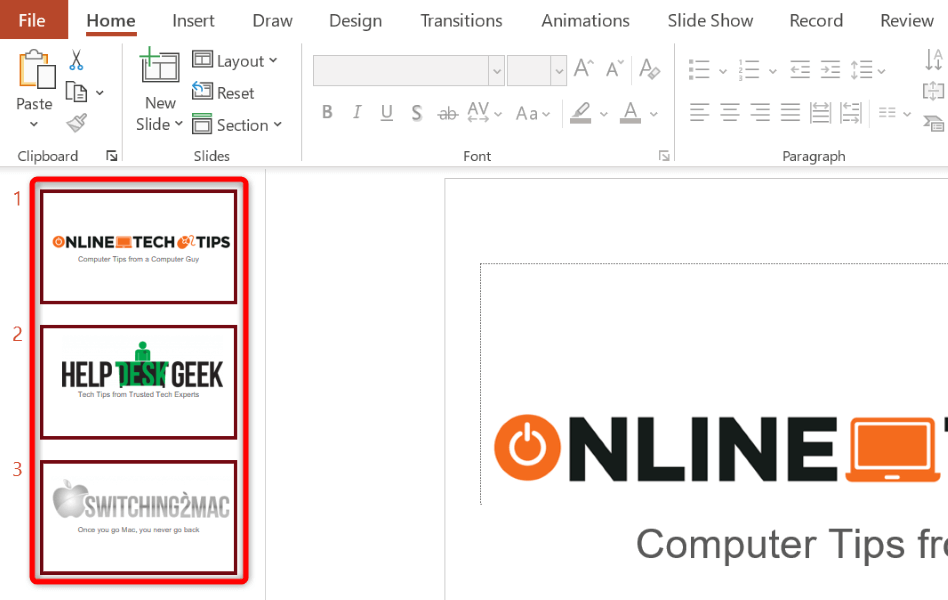
Task: Justify the text
Action: click(x=790, y=112)
